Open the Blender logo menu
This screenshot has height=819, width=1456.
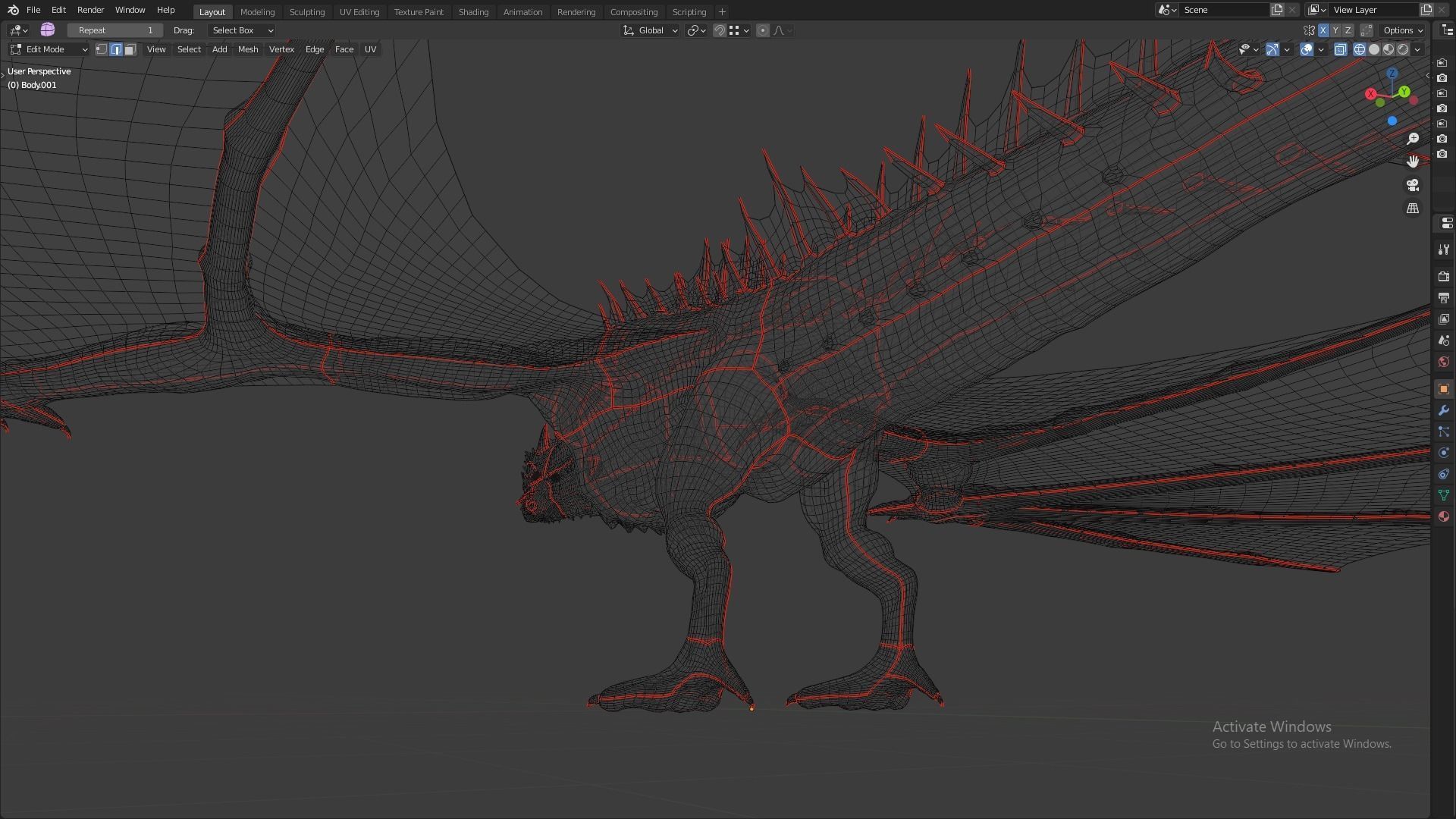click(13, 10)
